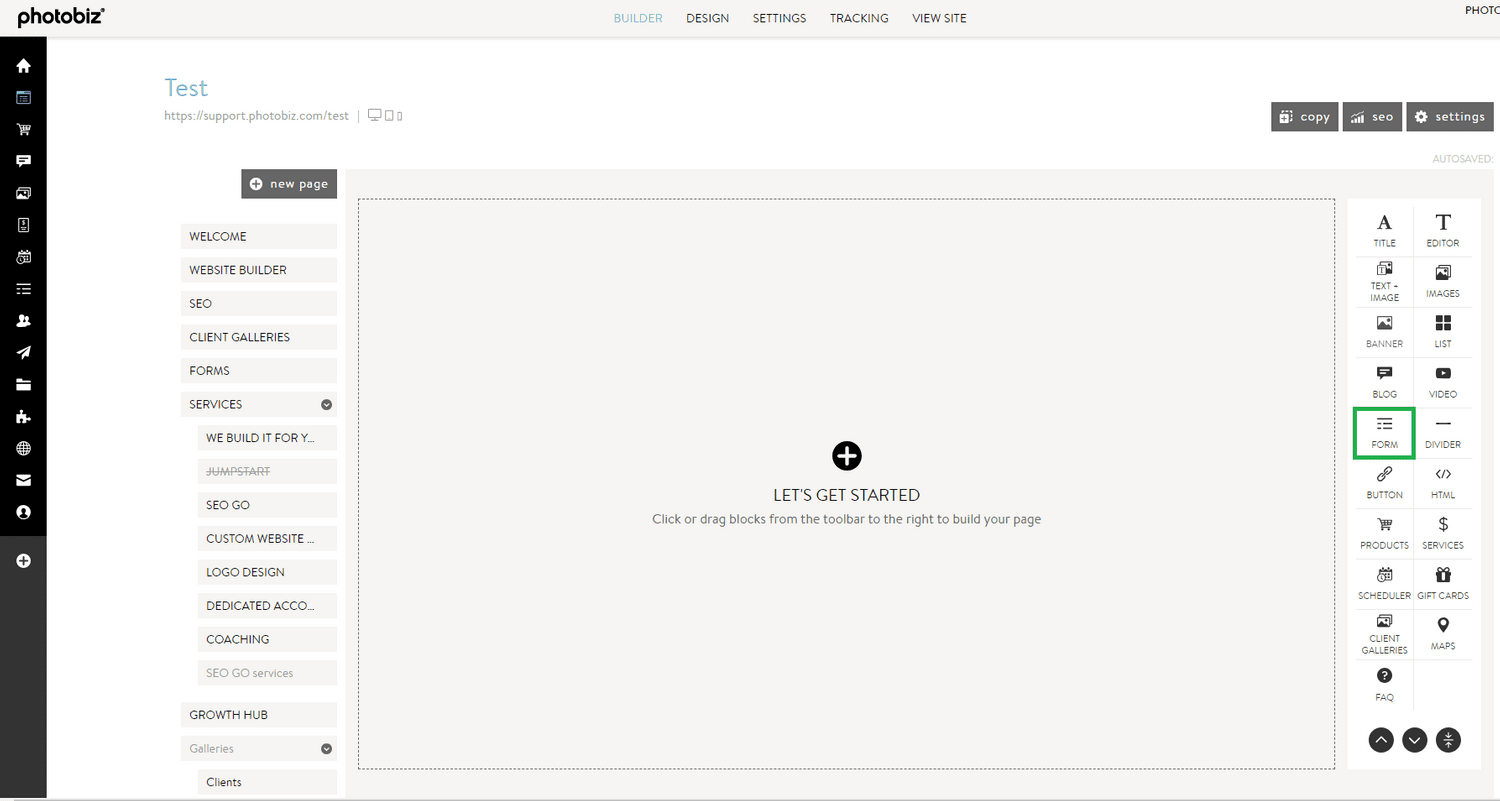This screenshot has width=1500, height=801.
Task: Click the new page button
Action: coord(289,184)
